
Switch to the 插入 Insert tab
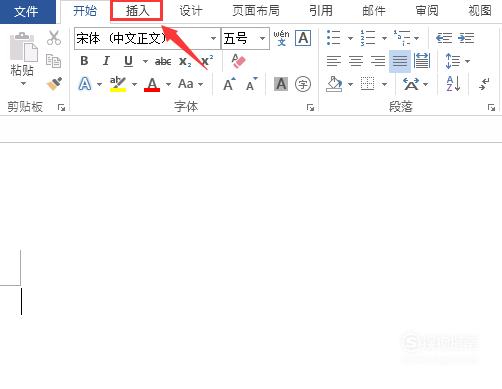(137, 11)
